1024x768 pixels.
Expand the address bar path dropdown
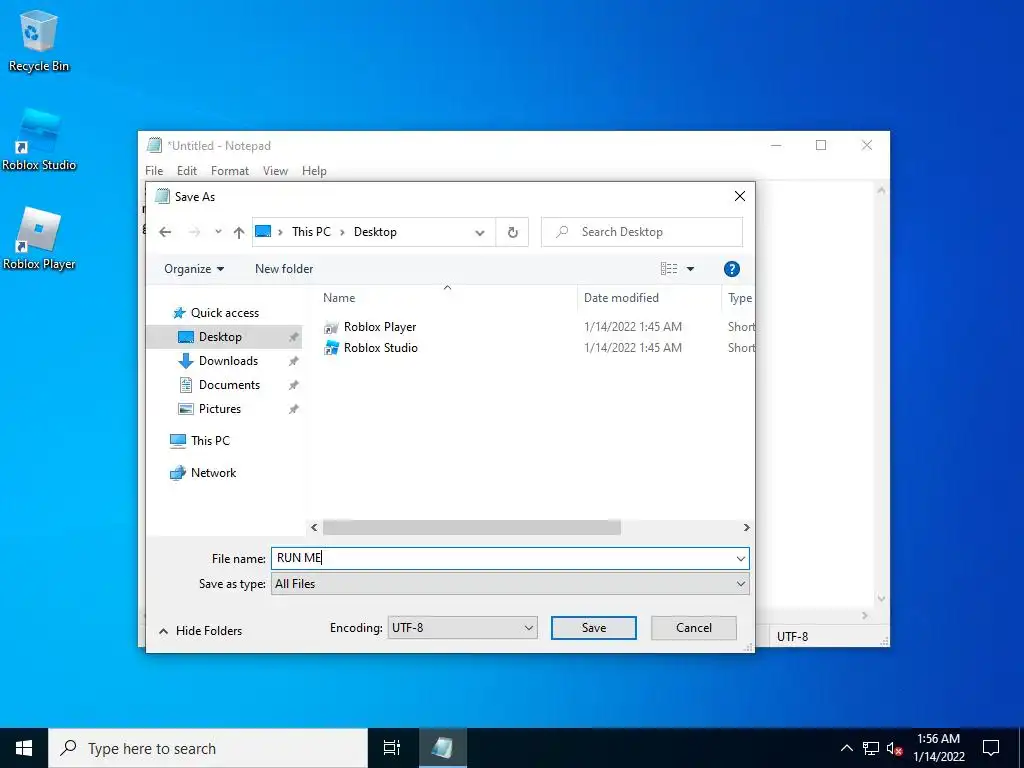click(x=480, y=232)
